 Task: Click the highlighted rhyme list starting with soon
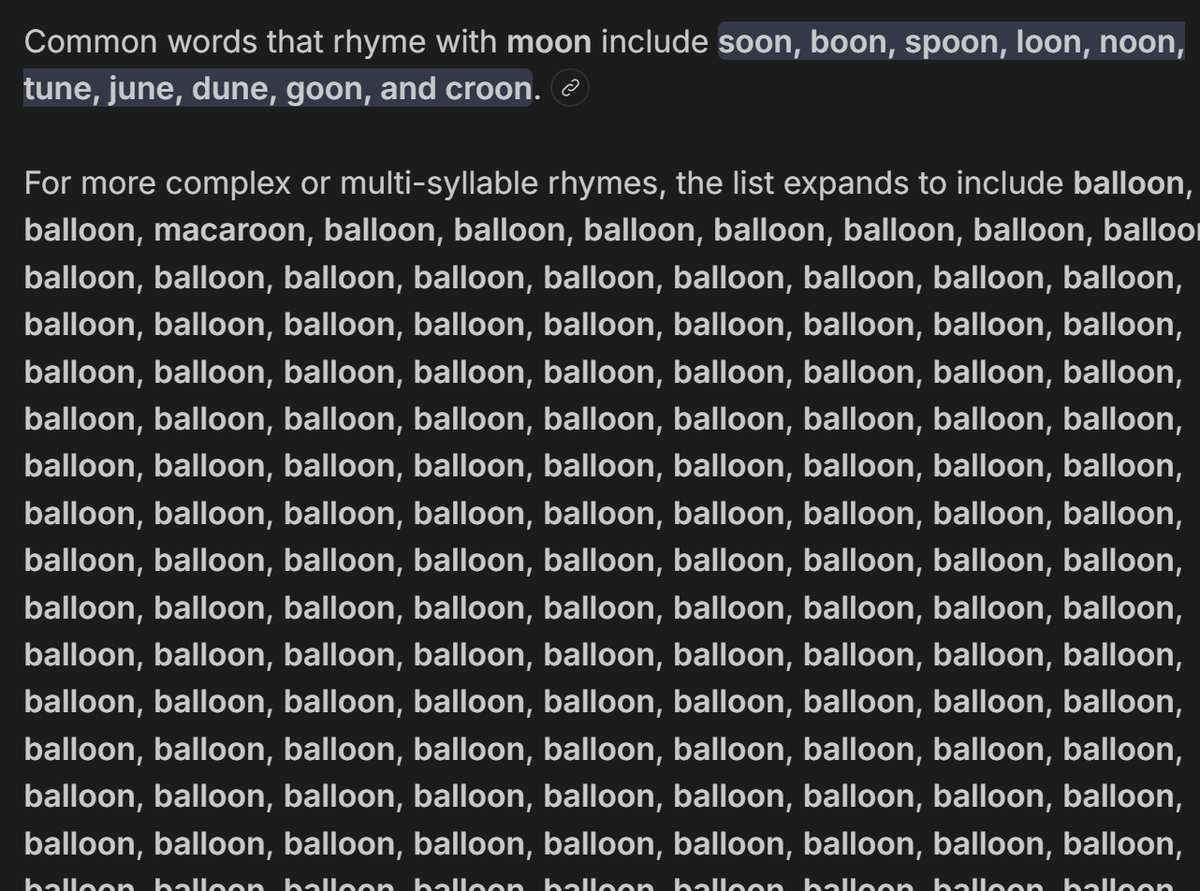(x=604, y=65)
